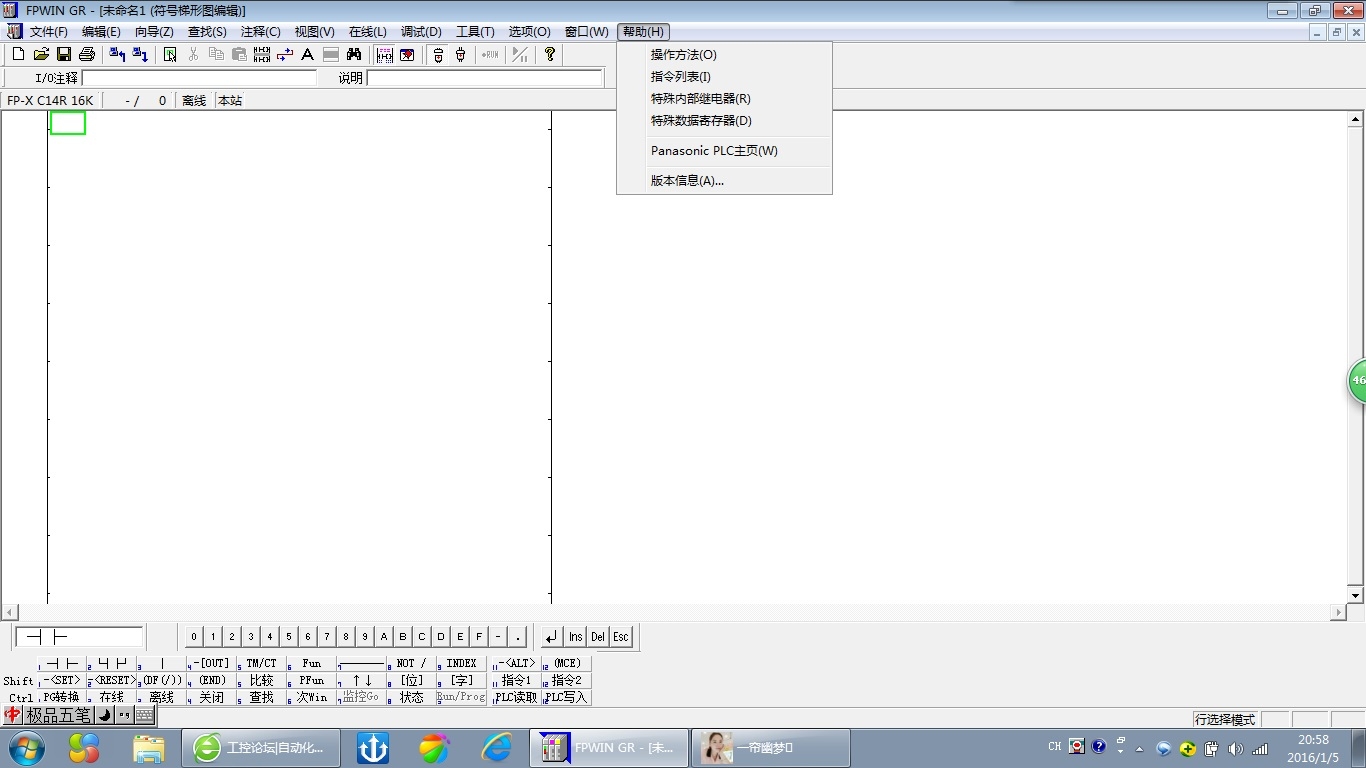Save the program using the floppy disk icon
The height and width of the screenshot is (768, 1366).
tap(64, 55)
